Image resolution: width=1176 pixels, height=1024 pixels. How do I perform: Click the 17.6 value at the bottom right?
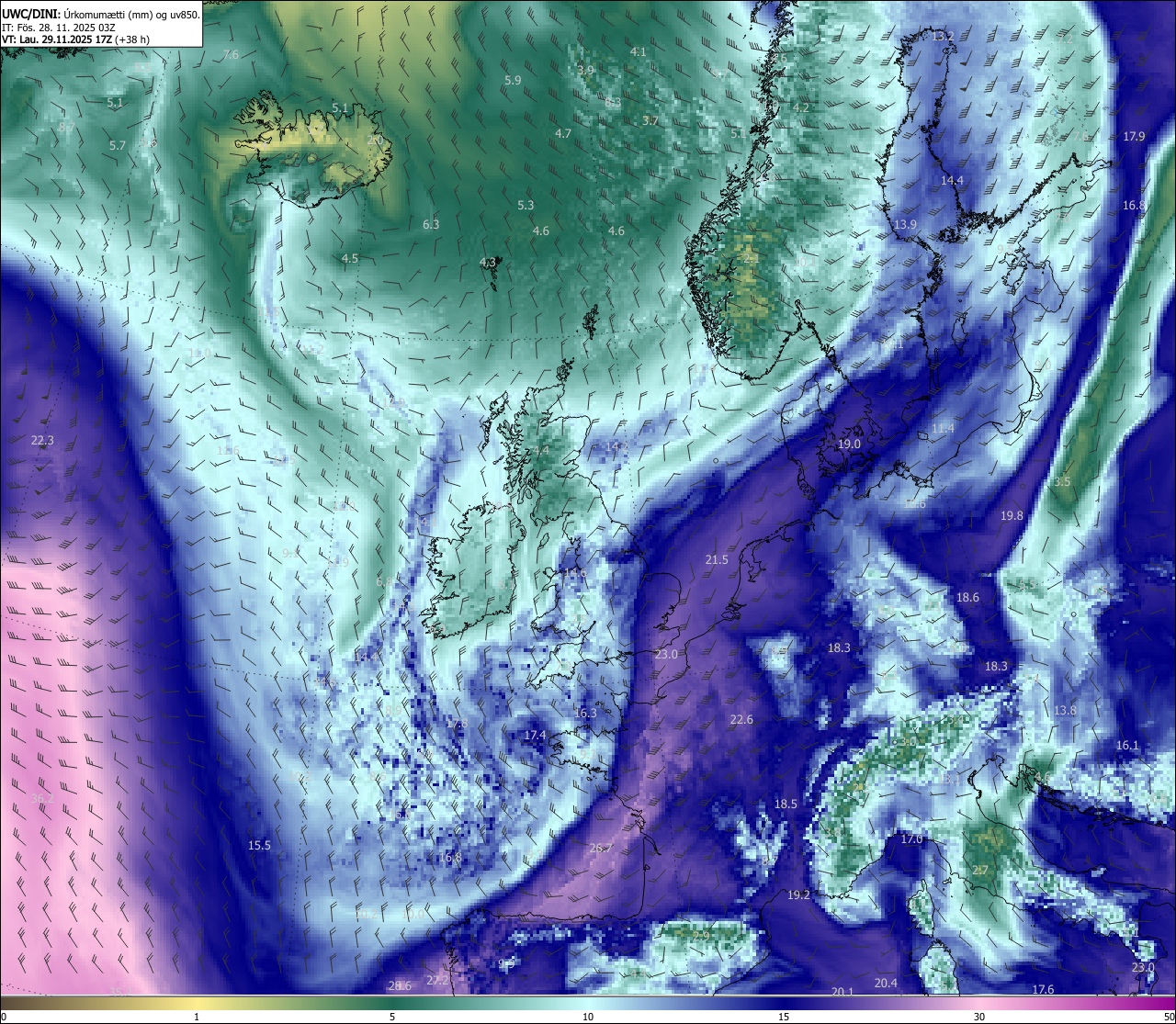pos(1043,990)
